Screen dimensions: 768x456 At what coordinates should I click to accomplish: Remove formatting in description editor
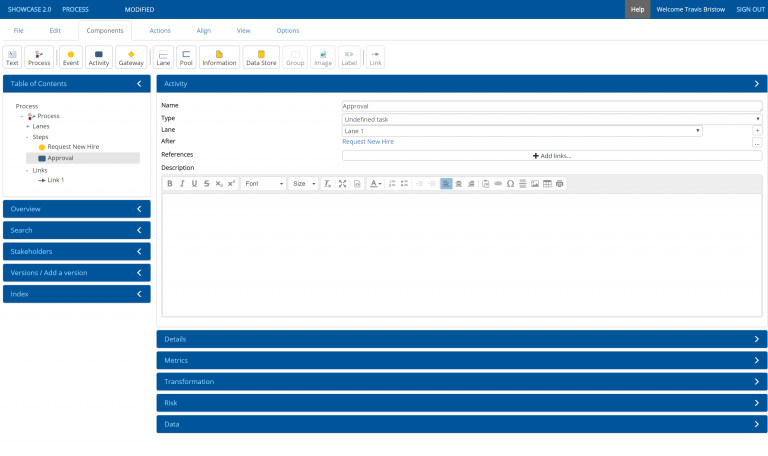[328, 184]
